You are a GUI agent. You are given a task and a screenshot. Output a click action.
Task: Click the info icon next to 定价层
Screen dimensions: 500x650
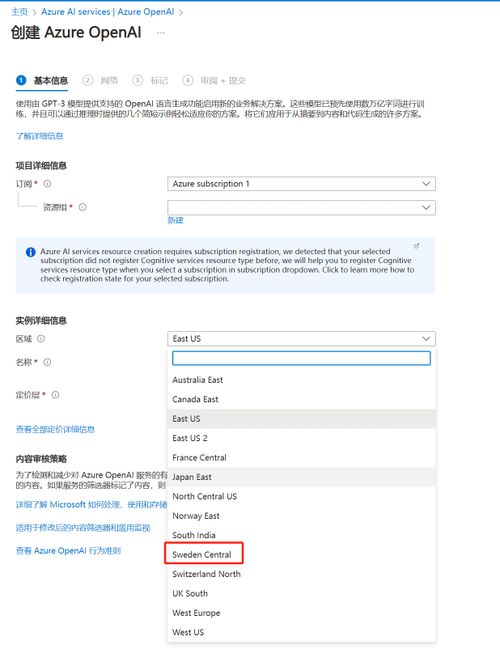[x=55, y=395]
